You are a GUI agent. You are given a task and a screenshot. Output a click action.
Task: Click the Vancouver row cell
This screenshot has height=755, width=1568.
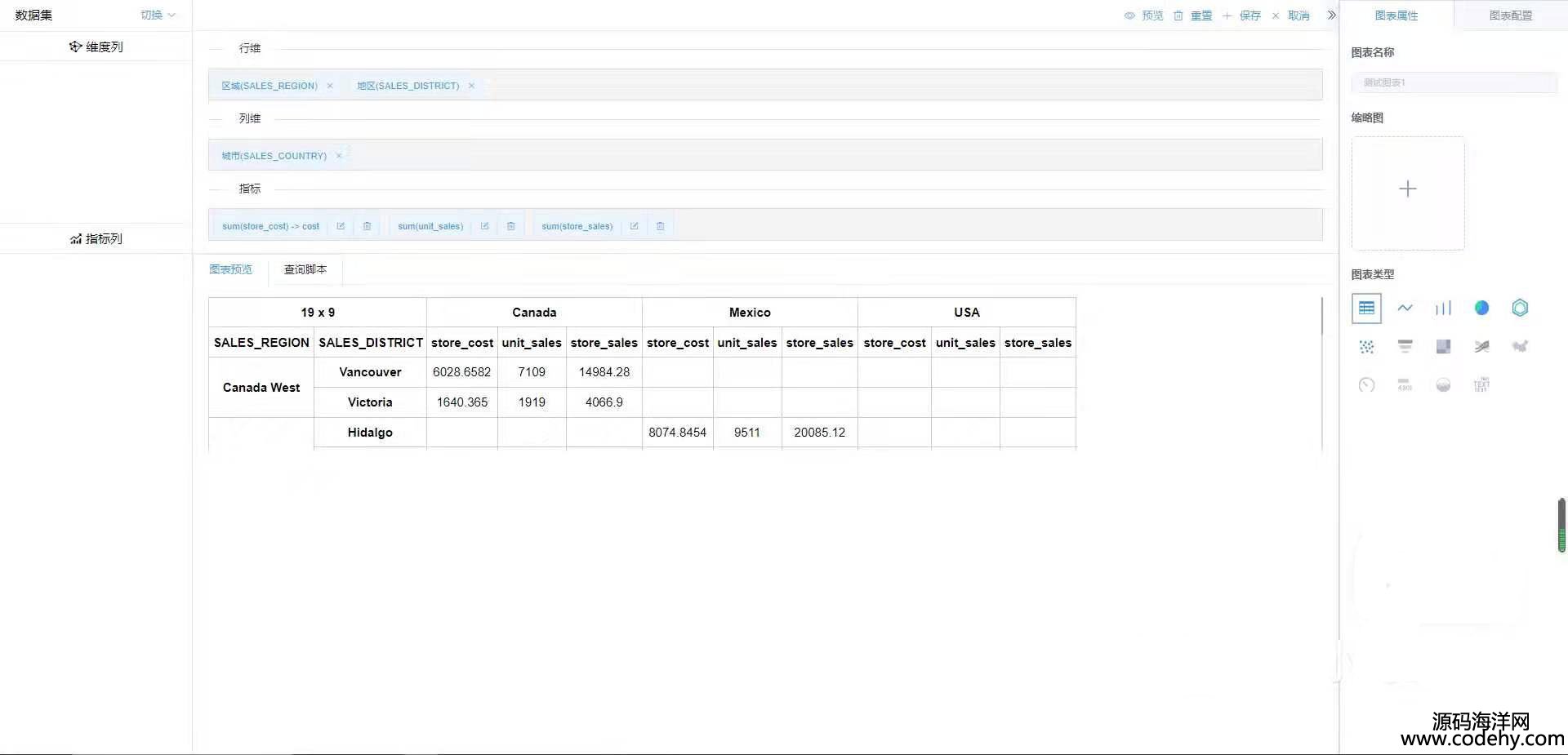[x=370, y=372]
